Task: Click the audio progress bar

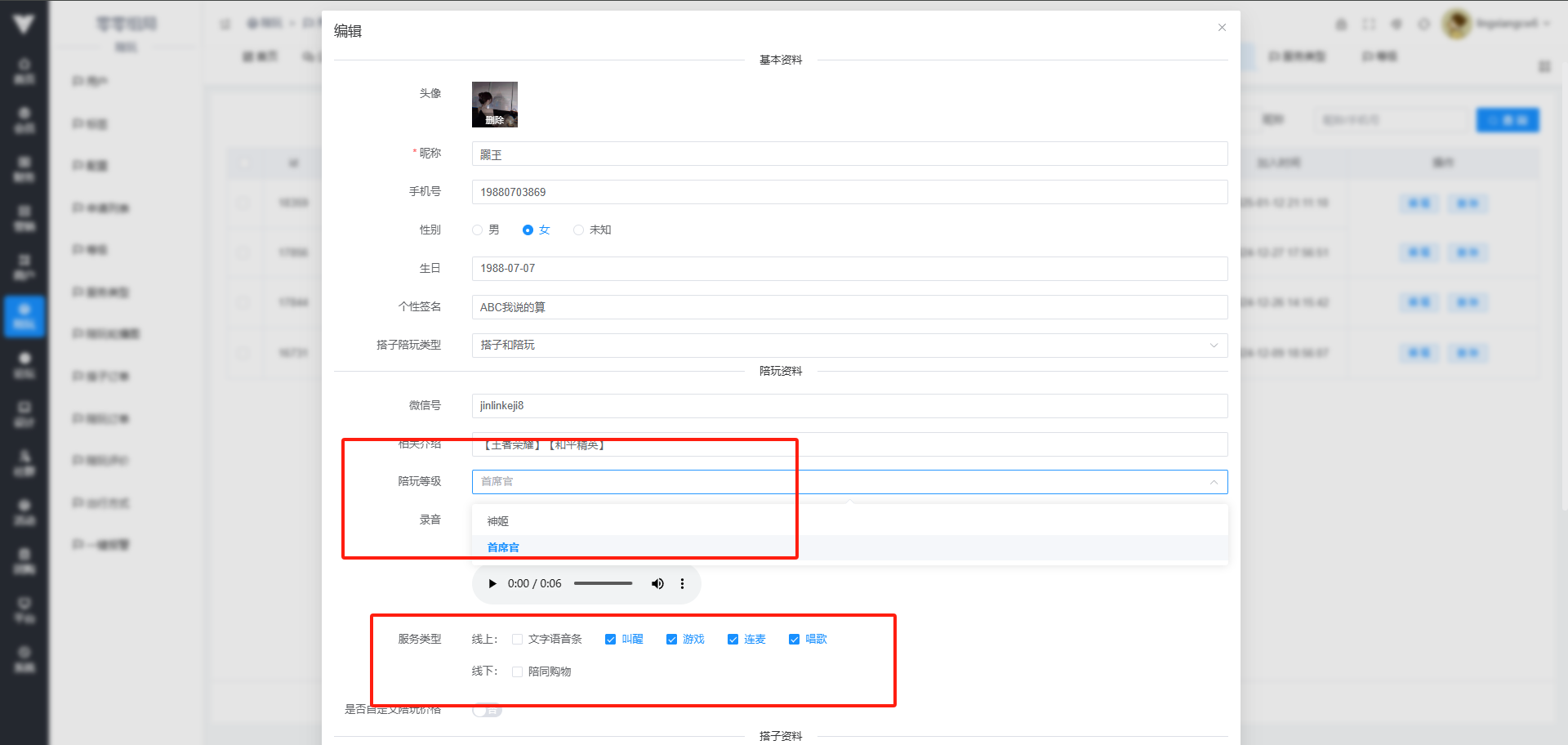Action: 603,583
